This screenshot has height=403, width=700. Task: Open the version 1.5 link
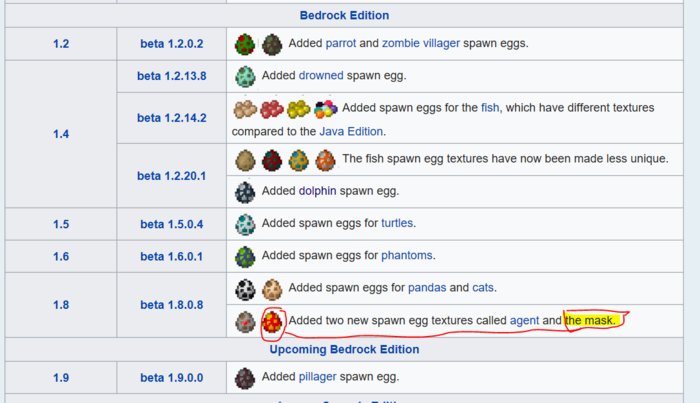pyautogui.click(x=61, y=224)
